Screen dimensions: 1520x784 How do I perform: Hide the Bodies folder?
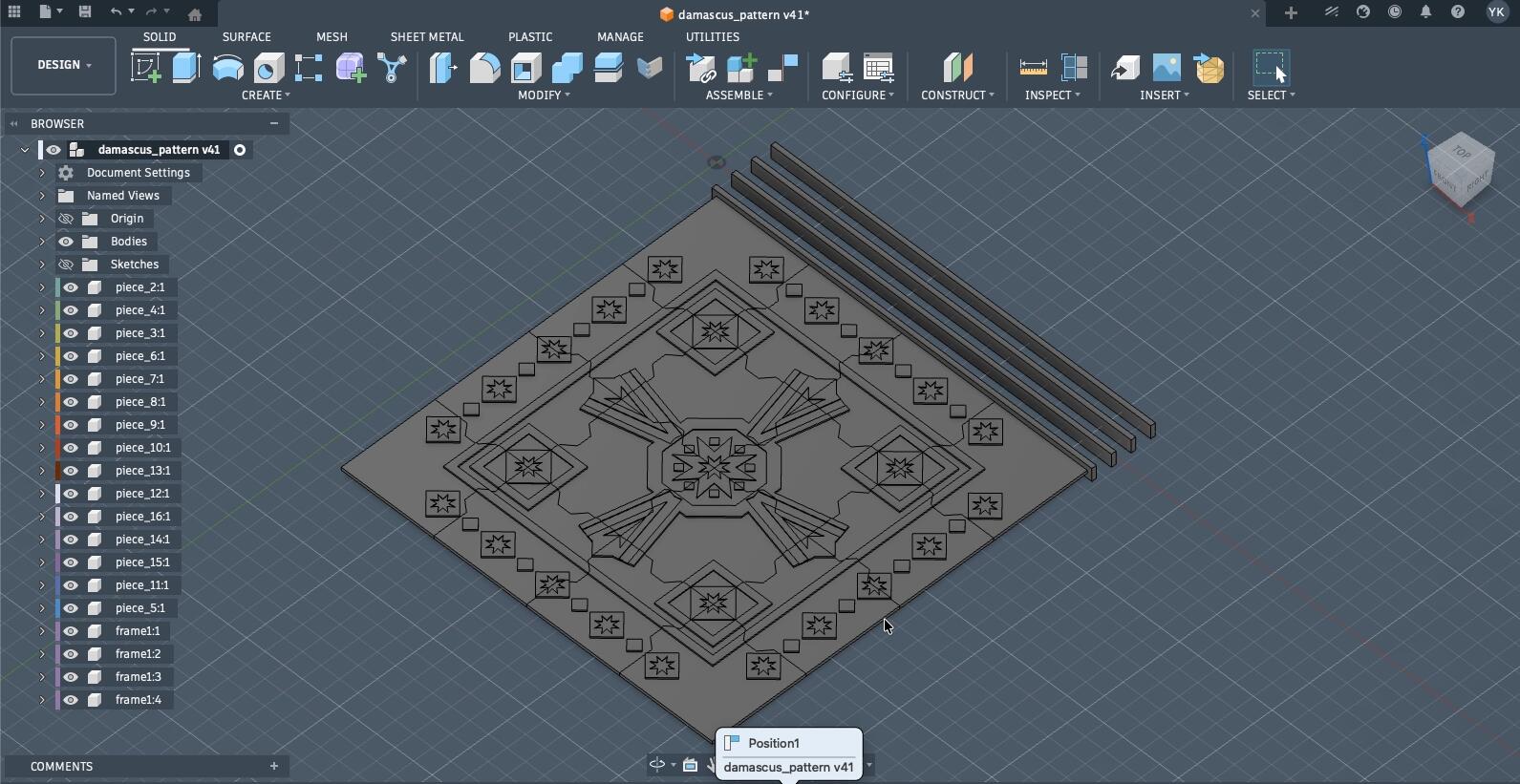66,242
